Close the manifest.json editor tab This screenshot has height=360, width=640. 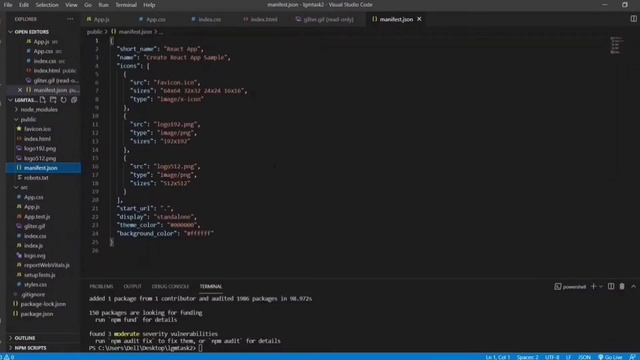click(x=419, y=19)
